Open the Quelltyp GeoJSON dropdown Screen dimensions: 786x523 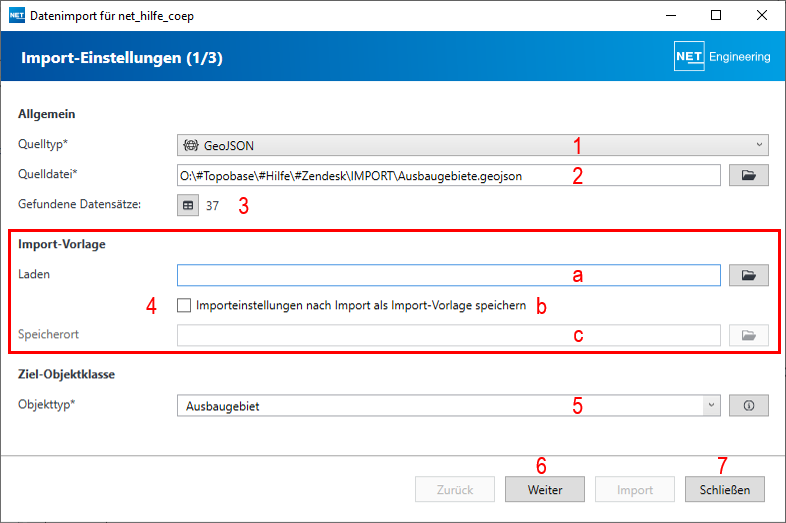(x=473, y=145)
